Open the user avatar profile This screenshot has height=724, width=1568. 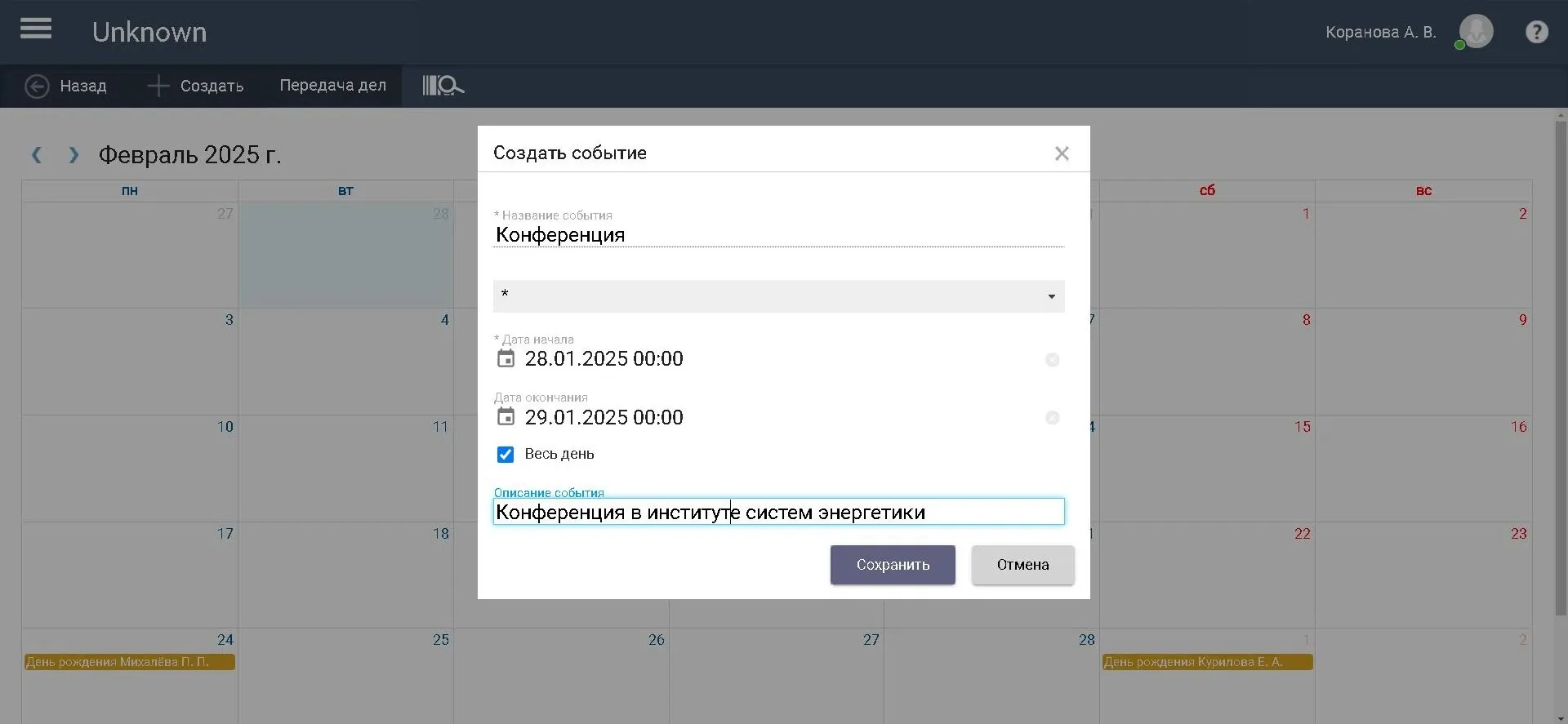coord(1476,32)
